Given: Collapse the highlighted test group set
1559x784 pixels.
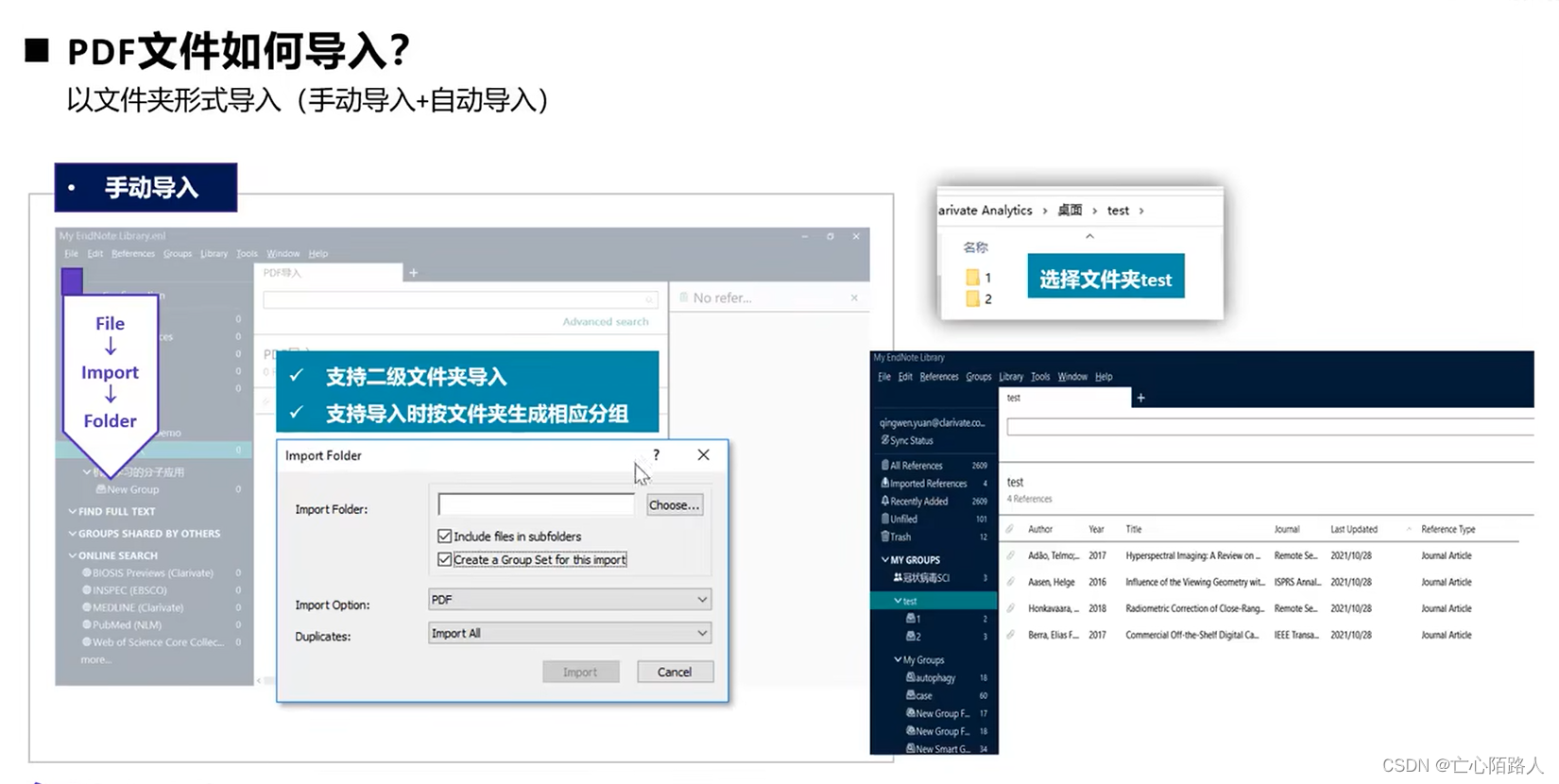Looking at the screenshot, I should 898,601.
